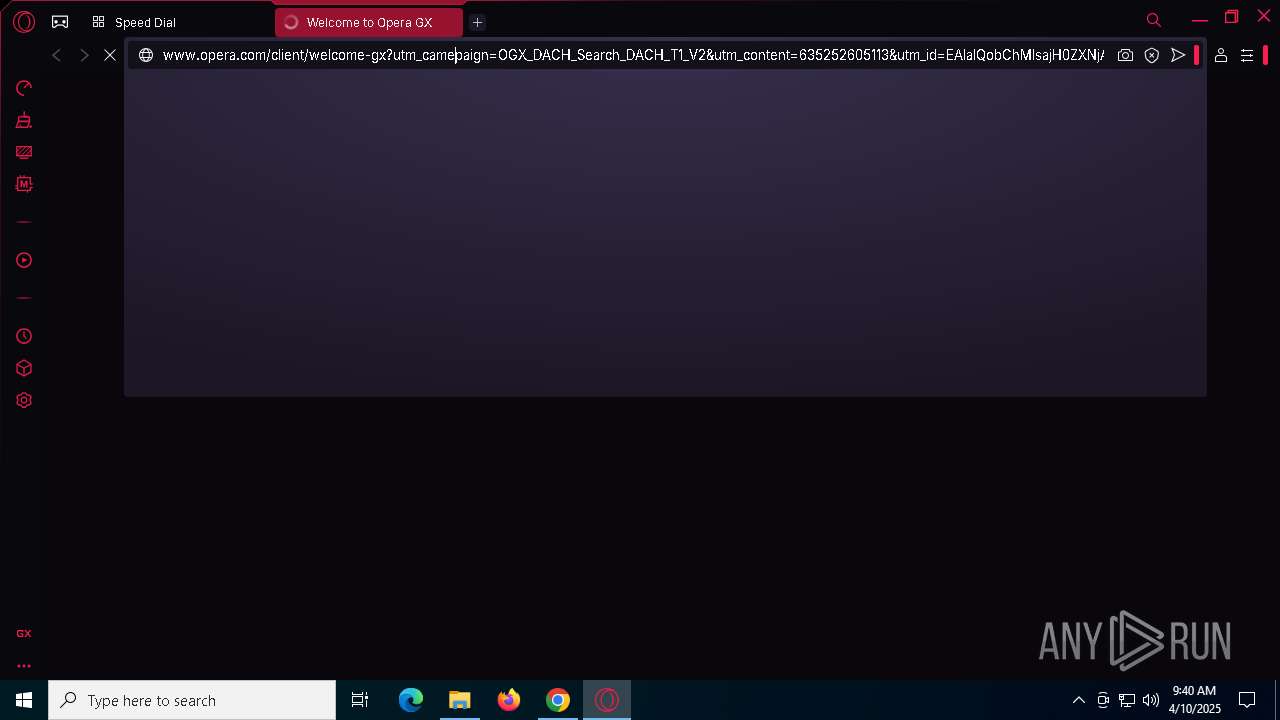Screen dimensions: 1280x720
Task: Open ad blocker shield icon
Action: pos(1152,55)
